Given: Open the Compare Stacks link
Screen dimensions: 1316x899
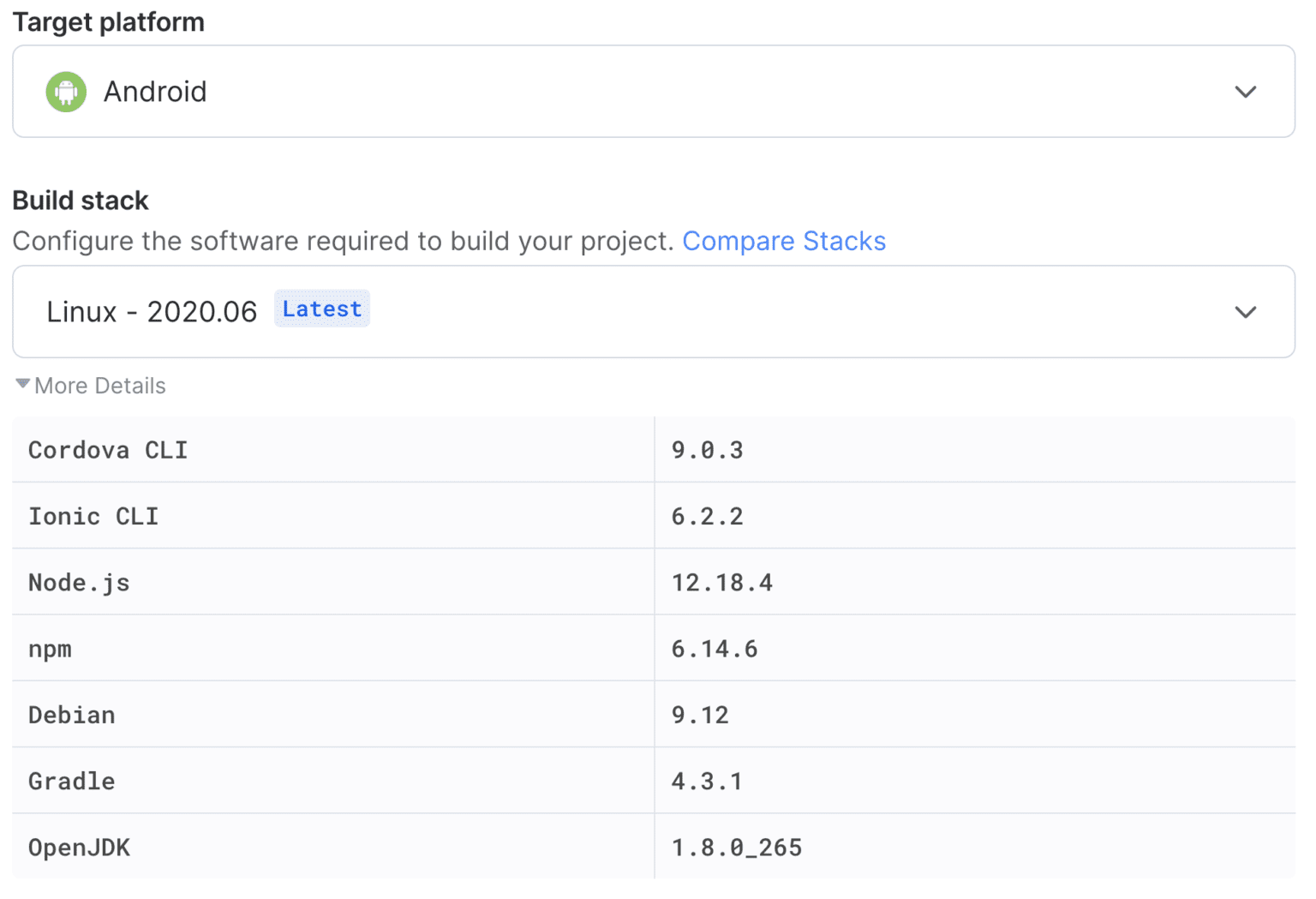Looking at the screenshot, I should tap(784, 241).
